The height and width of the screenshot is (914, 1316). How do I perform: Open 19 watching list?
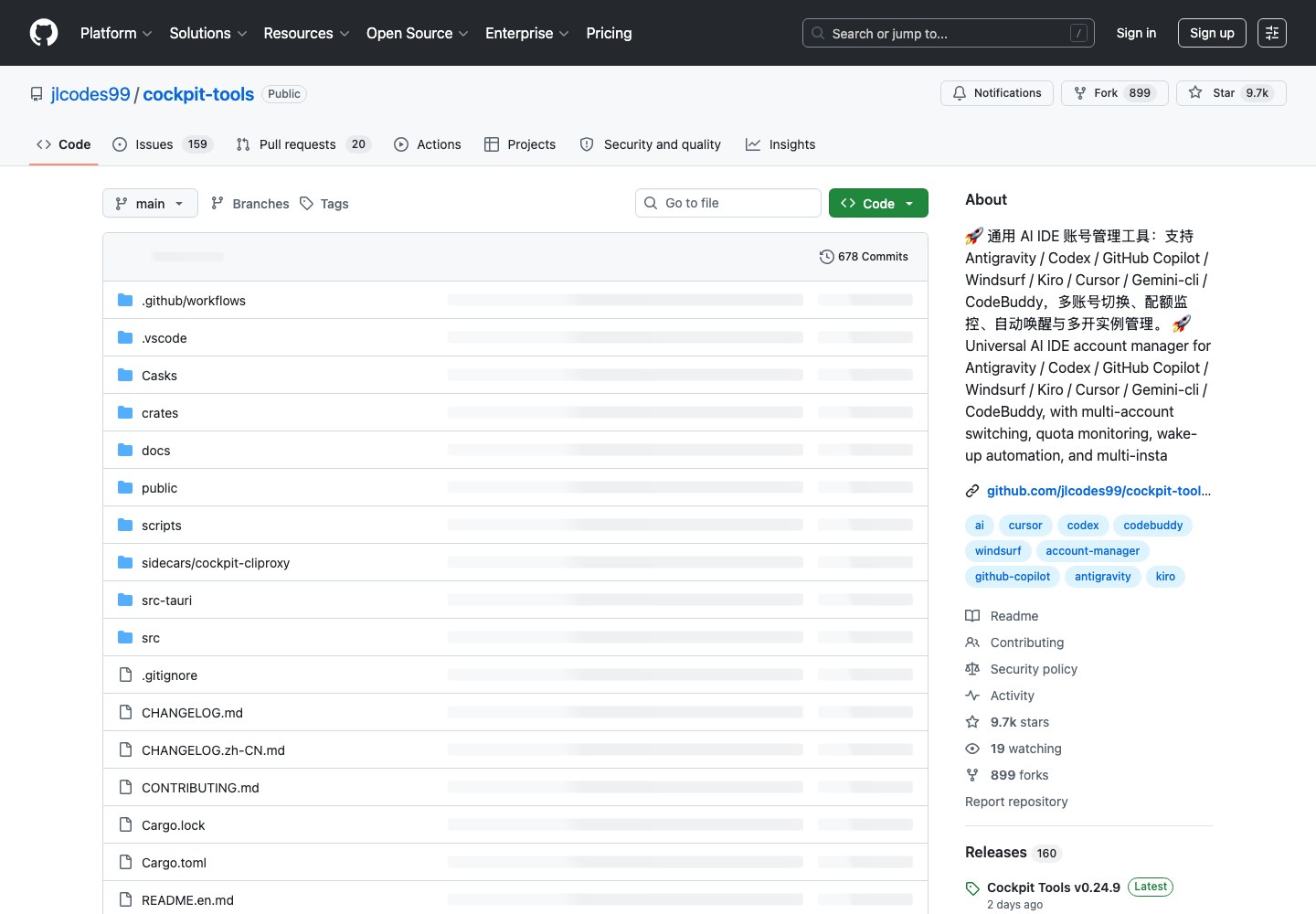coord(1014,749)
